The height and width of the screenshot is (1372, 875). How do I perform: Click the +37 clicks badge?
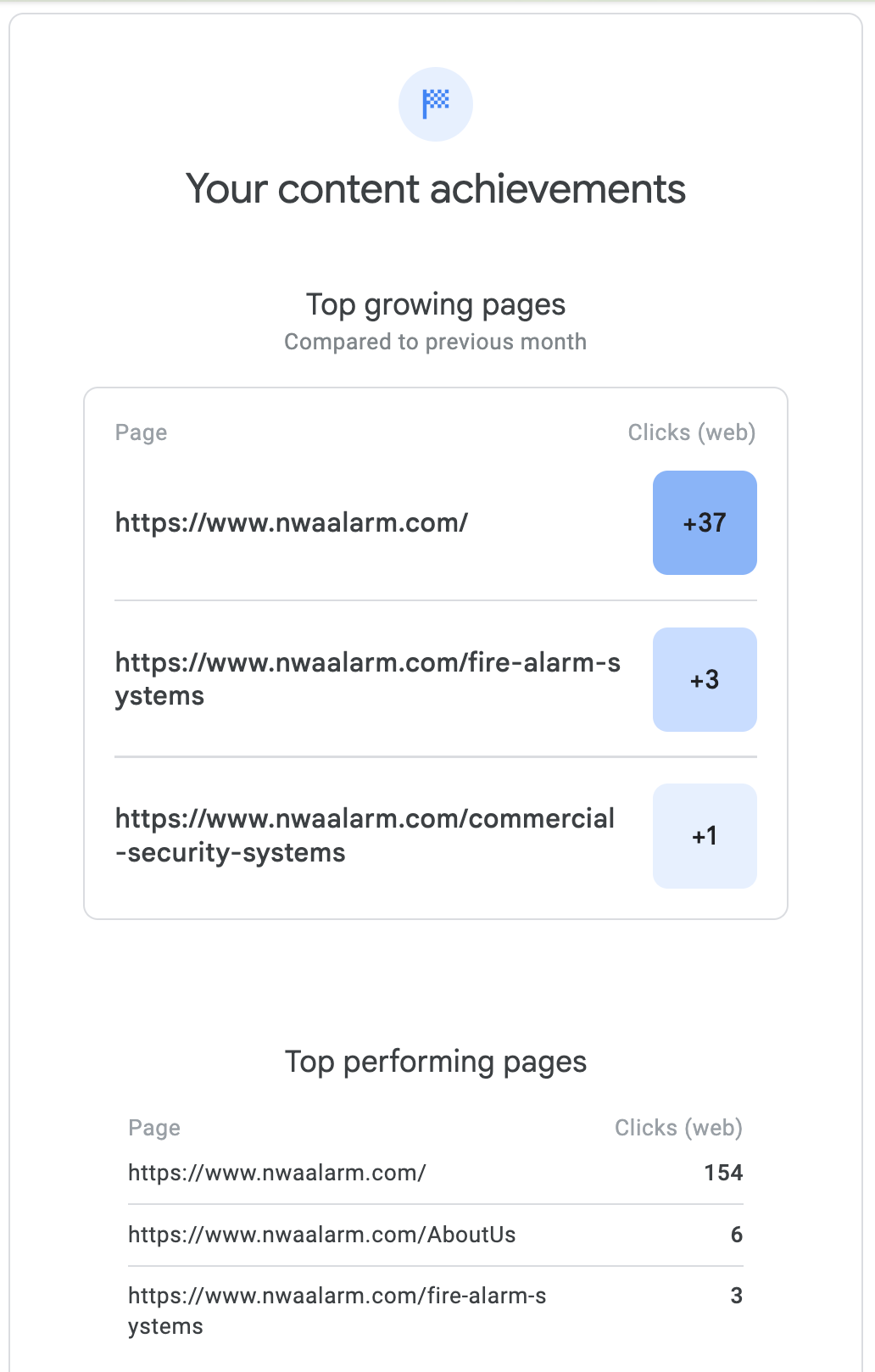click(705, 523)
